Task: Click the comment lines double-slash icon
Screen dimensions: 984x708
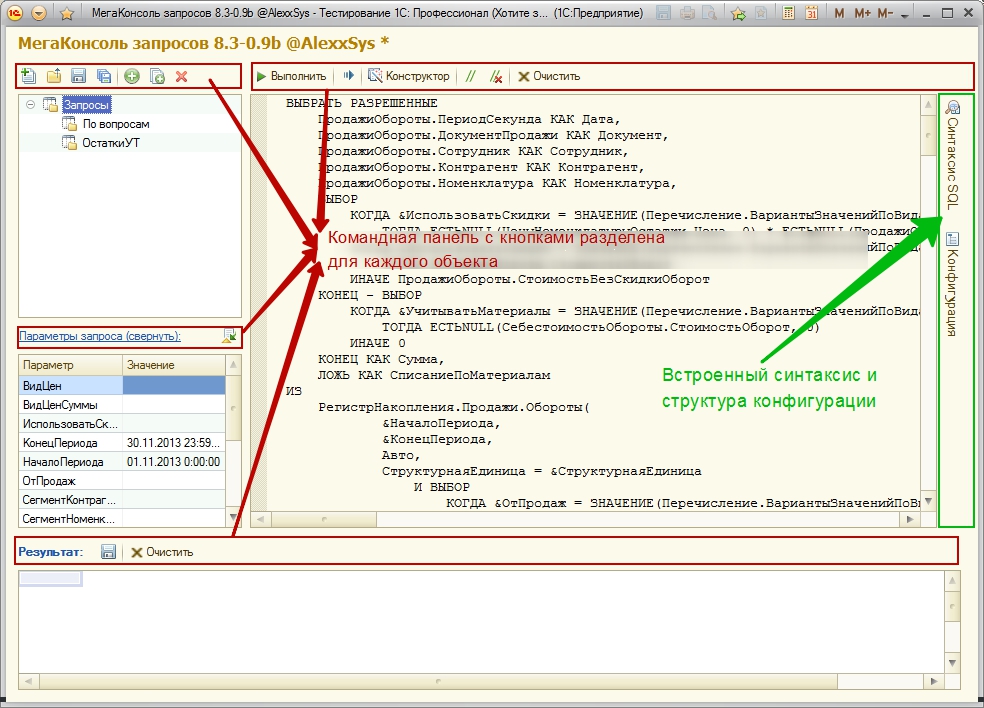Action: (470, 76)
